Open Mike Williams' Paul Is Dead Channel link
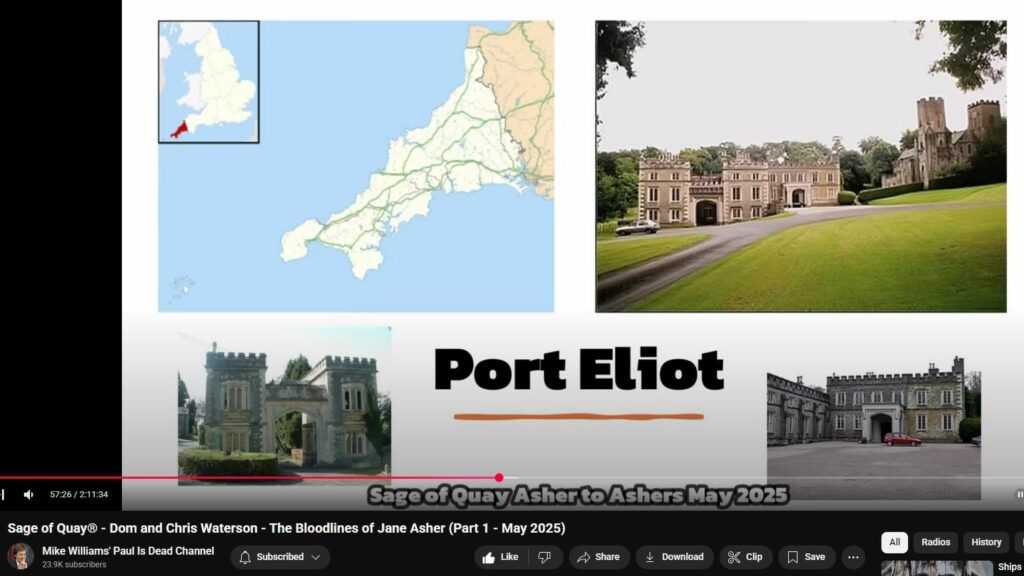 point(128,551)
